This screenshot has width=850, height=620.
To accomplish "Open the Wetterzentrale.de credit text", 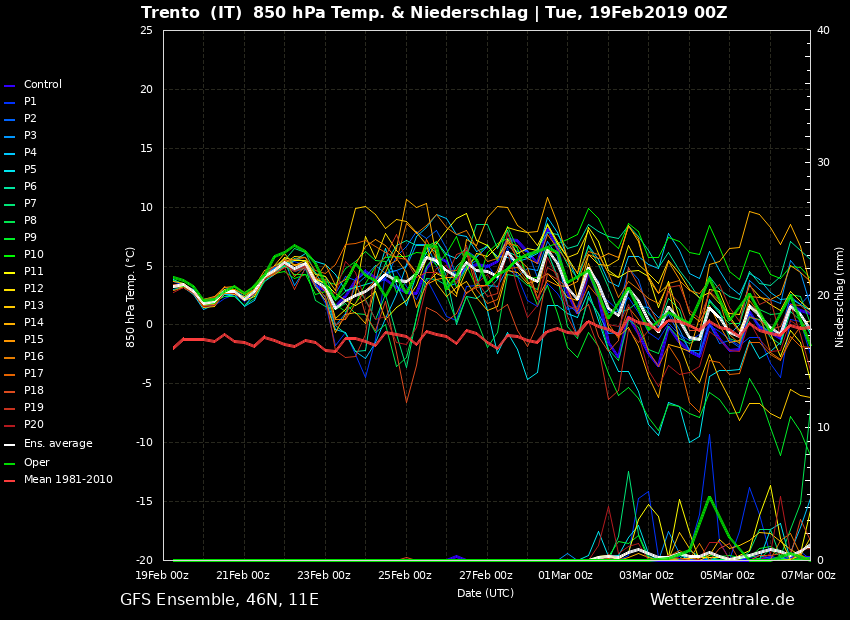I will (x=723, y=600).
